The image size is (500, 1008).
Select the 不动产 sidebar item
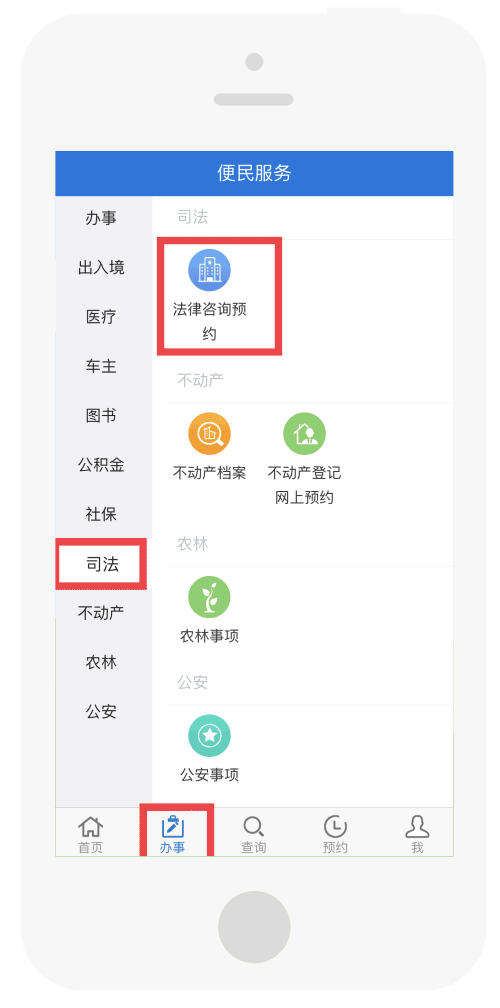pyautogui.click(x=102, y=613)
